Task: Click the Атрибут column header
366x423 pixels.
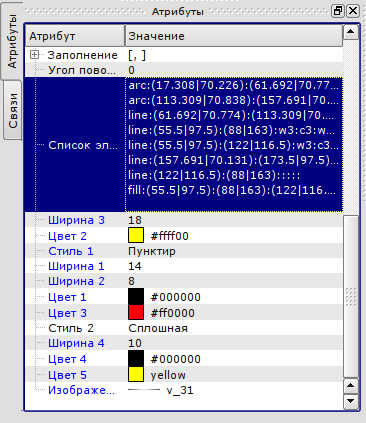Action: pyautogui.click(x=75, y=36)
